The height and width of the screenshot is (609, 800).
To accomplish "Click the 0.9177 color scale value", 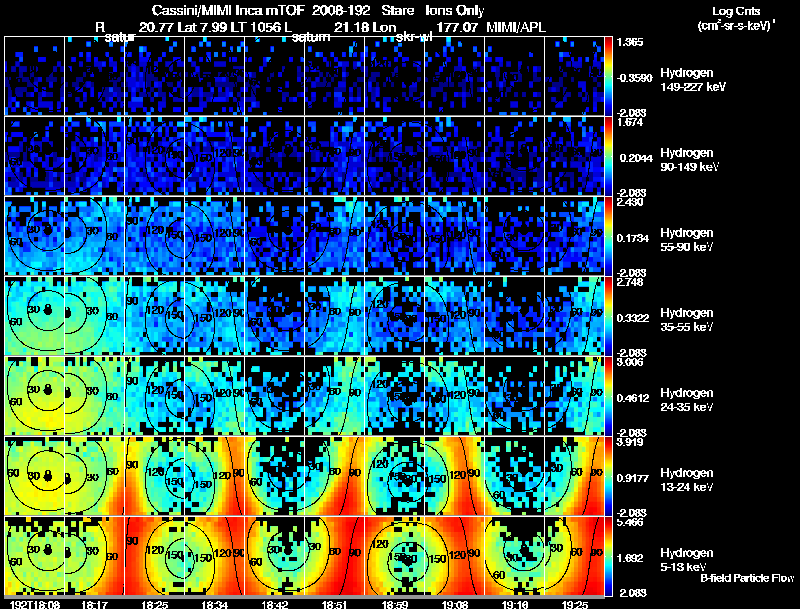I will click(633, 478).
